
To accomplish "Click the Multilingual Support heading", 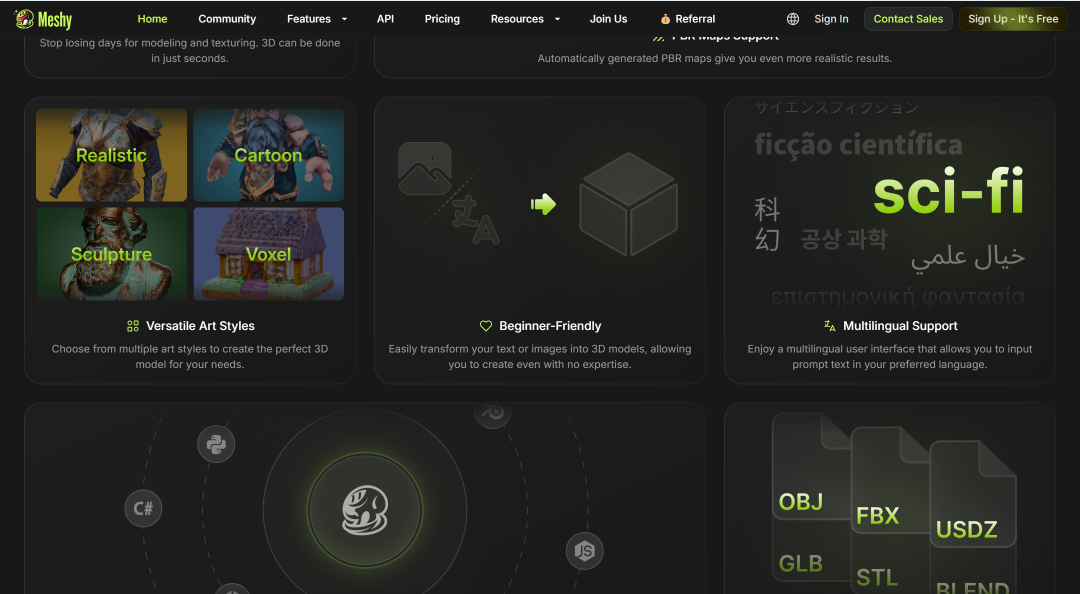I will [900, 326].
